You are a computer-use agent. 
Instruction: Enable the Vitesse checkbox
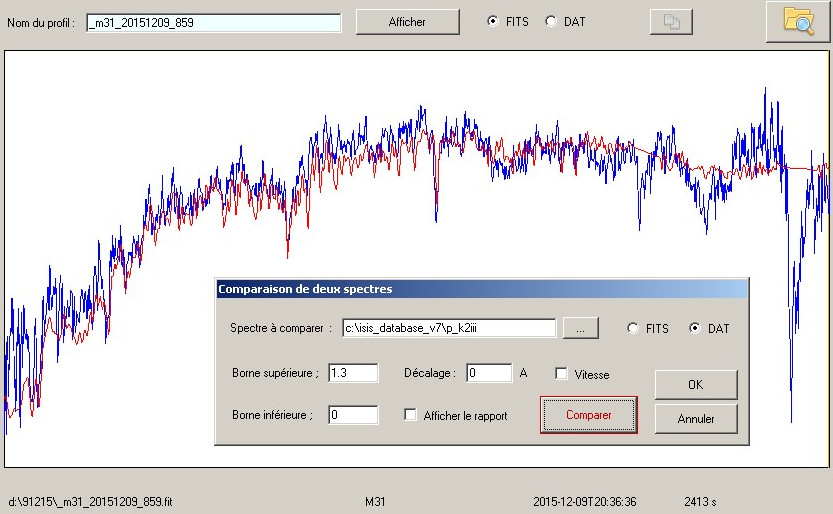click(561, 374)
